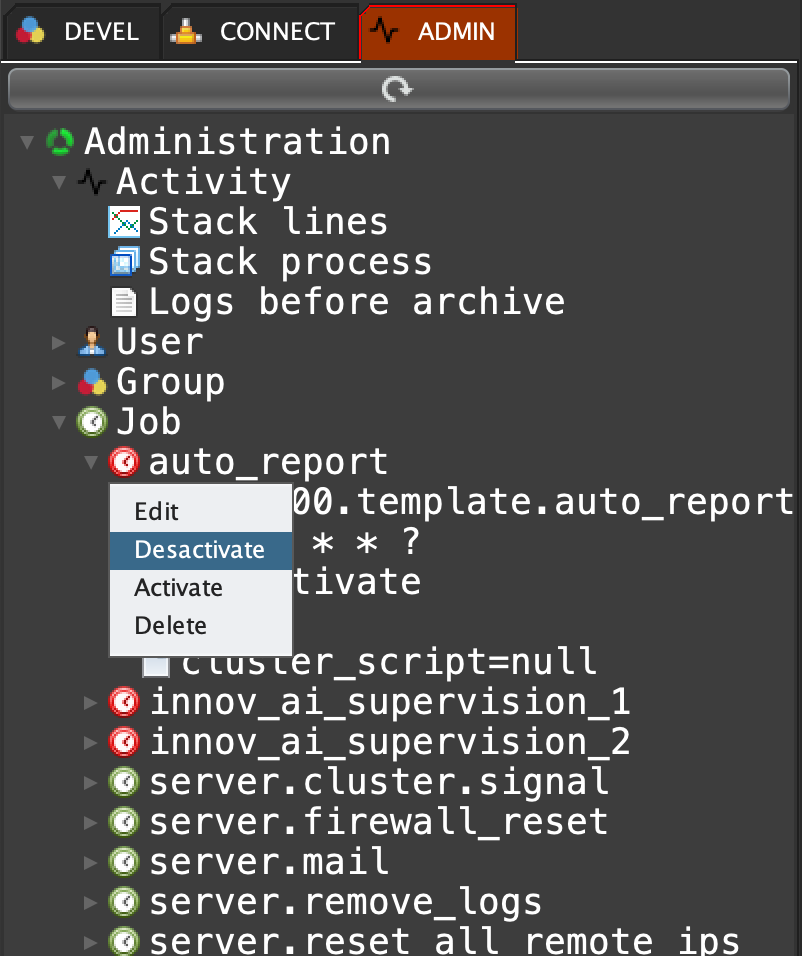Screen dimensions: 802x956
Task: Click the Stack lines chart icon
Action: [124, 221]
